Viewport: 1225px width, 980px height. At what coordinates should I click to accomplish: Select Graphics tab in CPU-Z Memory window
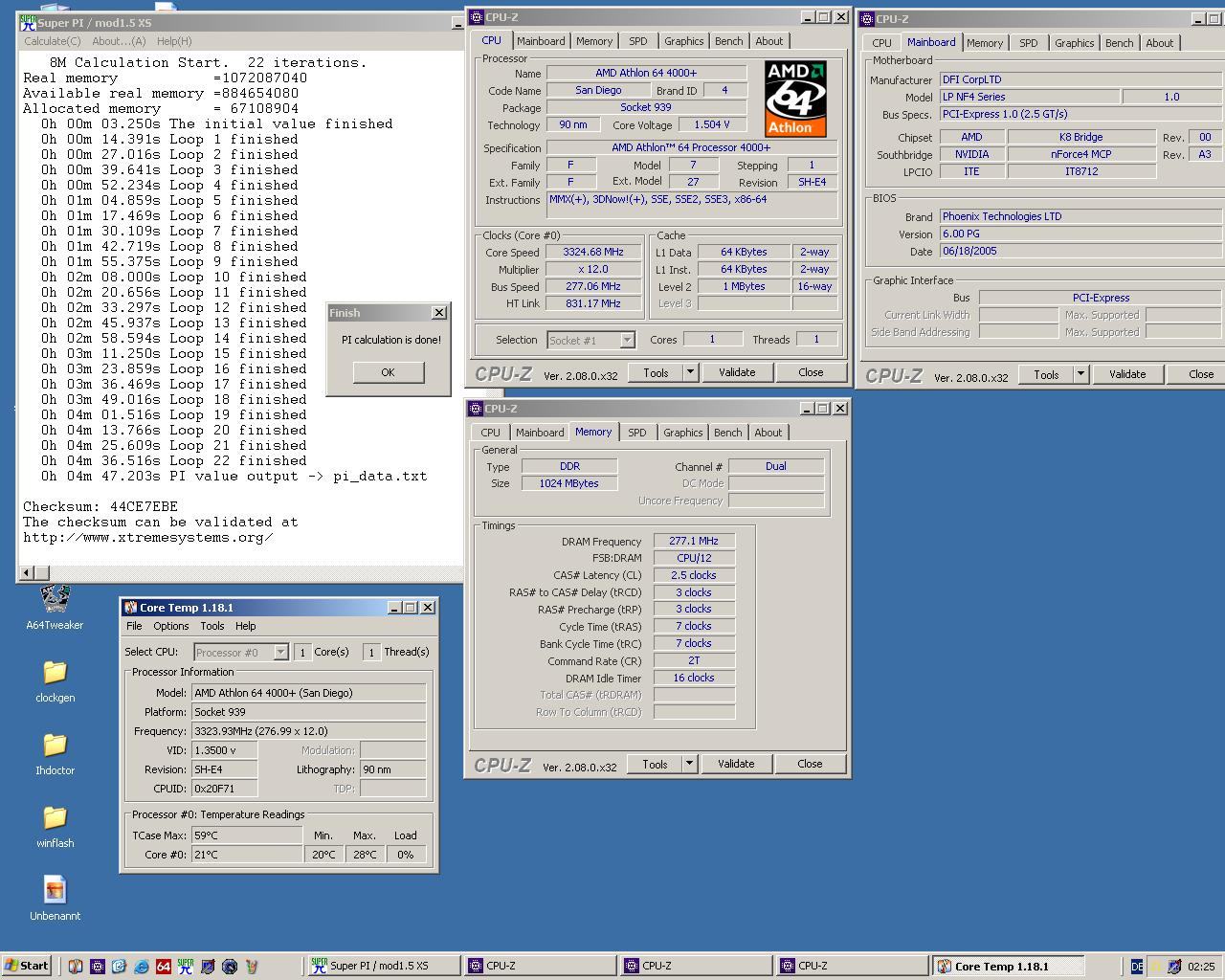click(x=682, y=433)
